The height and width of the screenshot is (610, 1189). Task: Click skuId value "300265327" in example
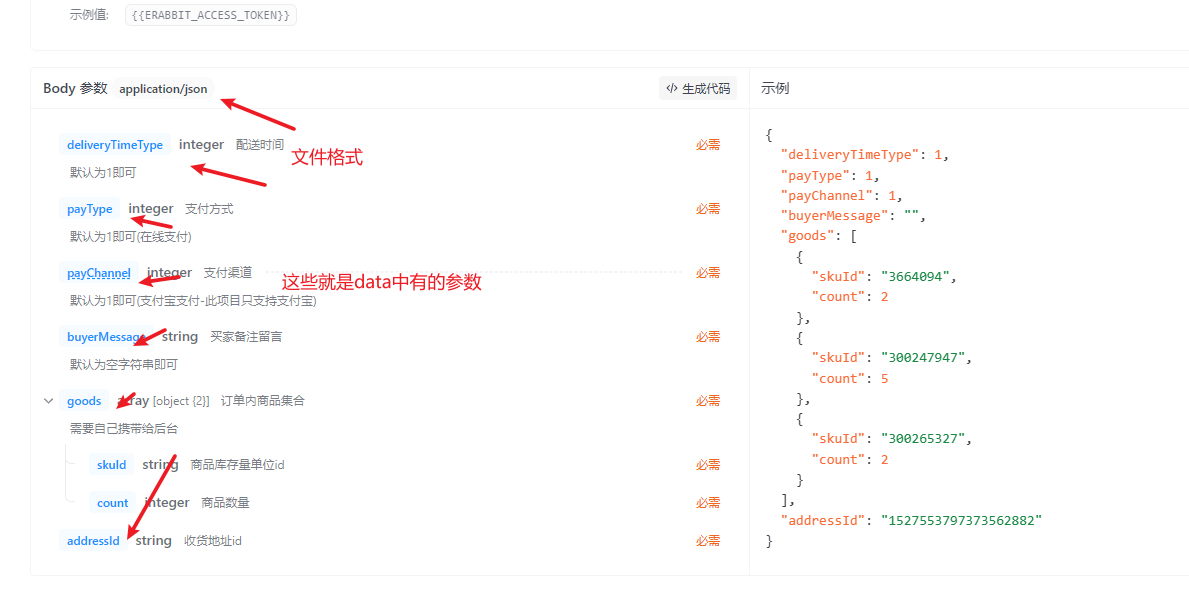(x=922, y=439)
